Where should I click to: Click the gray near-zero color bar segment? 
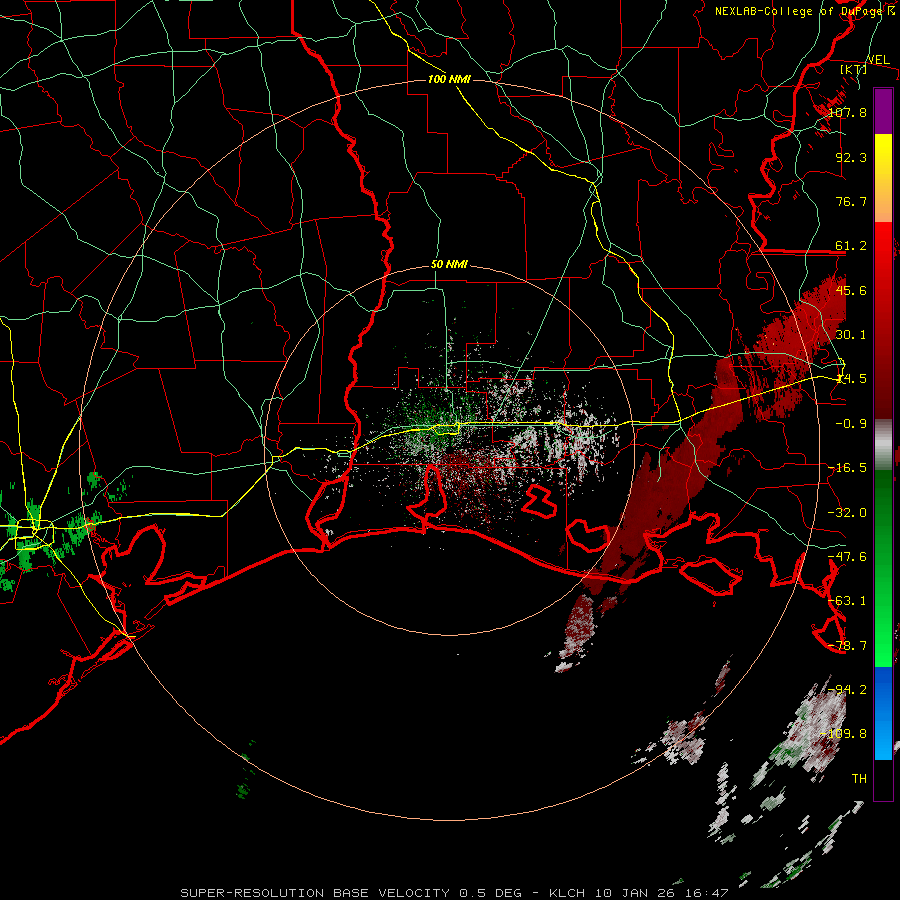tap(883, 444)
